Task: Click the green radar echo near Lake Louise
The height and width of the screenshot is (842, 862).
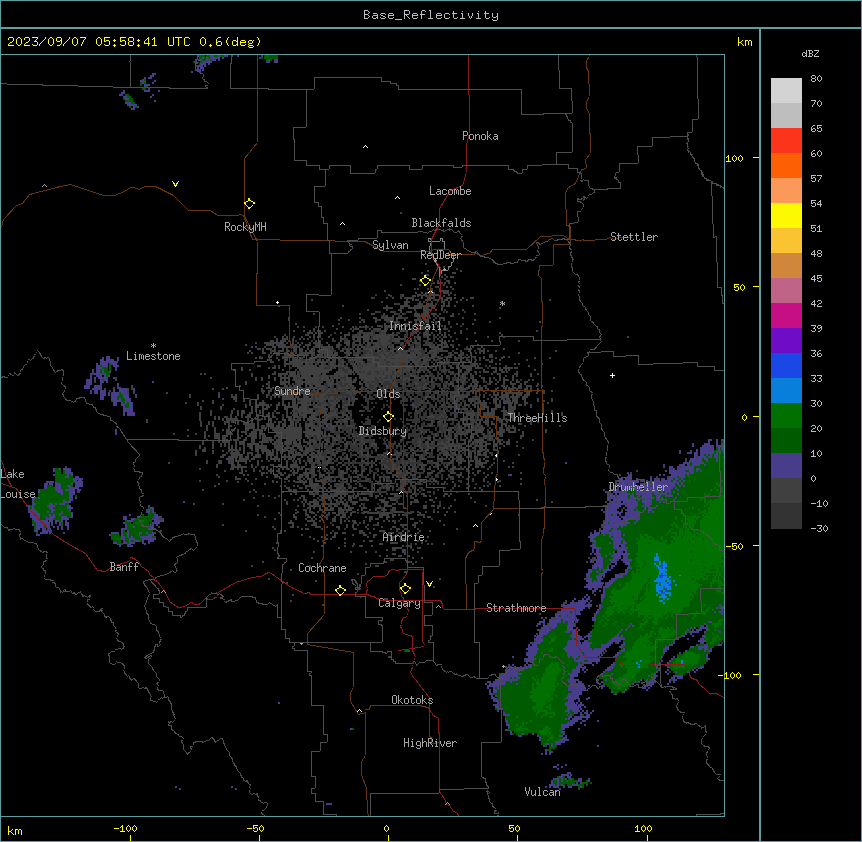Action: tap(55, 500)
